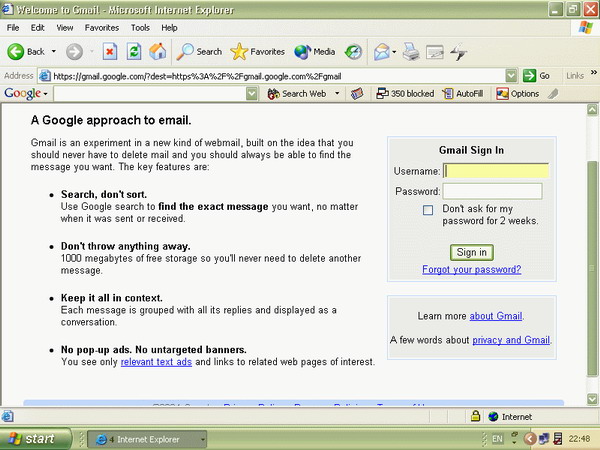
Task: Click the Edit page toolbar icon
Action: coord(435,52)
